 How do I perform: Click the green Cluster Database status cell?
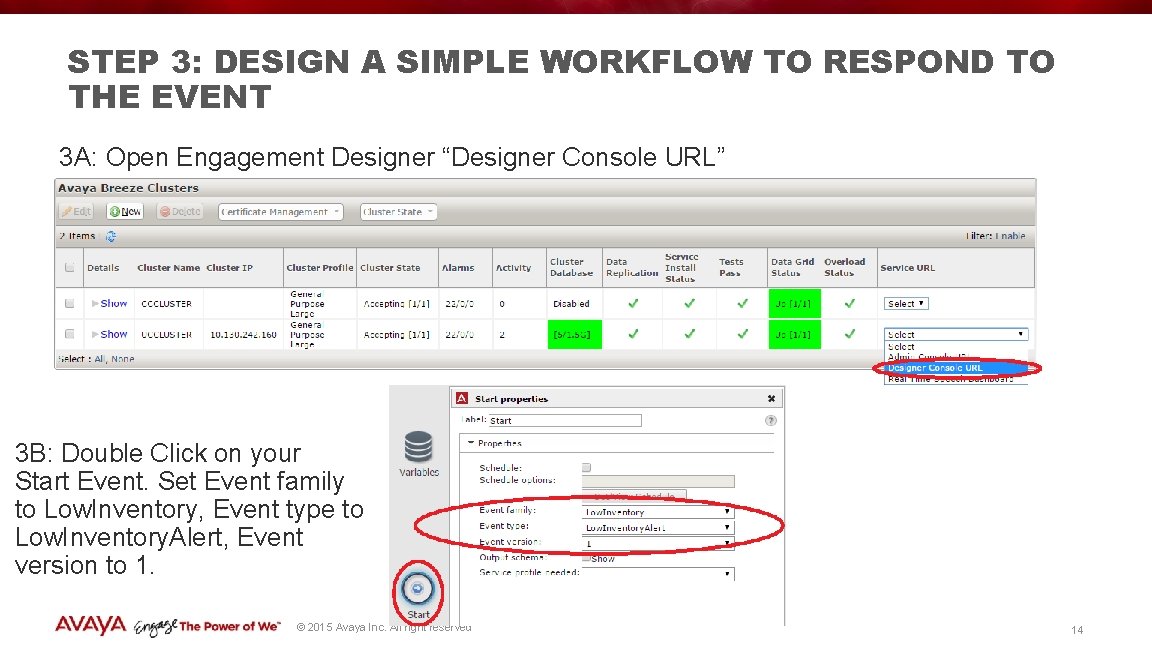pos(575,334)
